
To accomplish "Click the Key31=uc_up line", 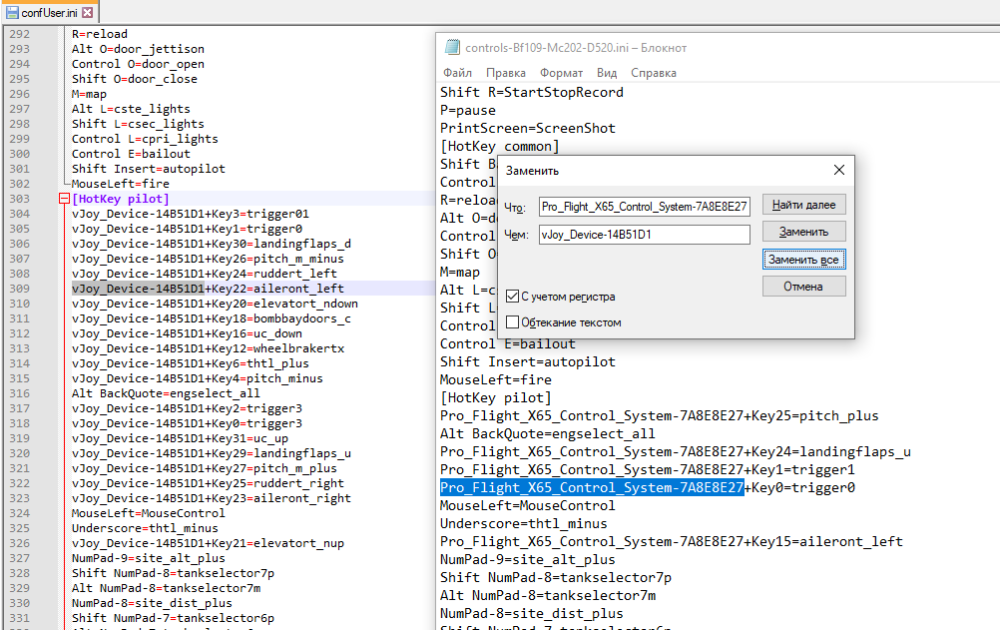I will [x=180, y=439].
